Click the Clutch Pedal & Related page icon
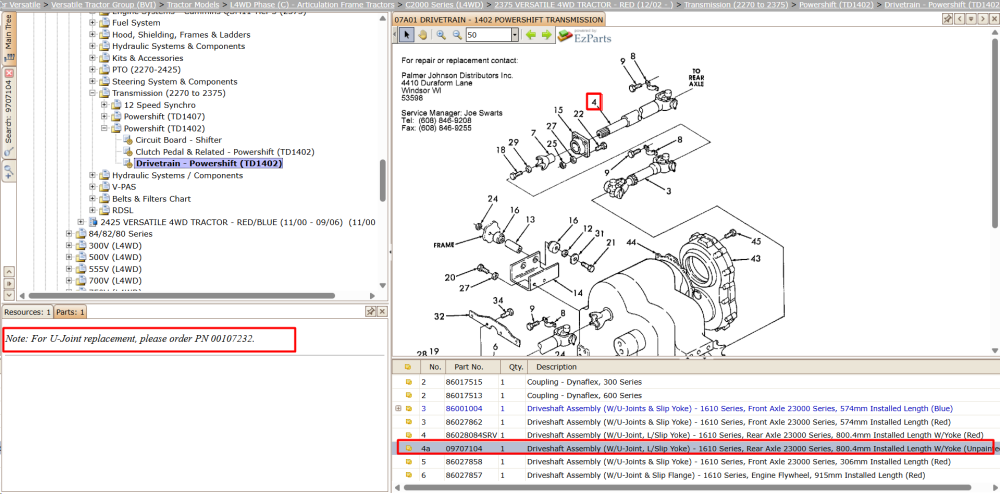Viewport: 1000px width, 494px height. pyautogui.click(x=128, y=152)
